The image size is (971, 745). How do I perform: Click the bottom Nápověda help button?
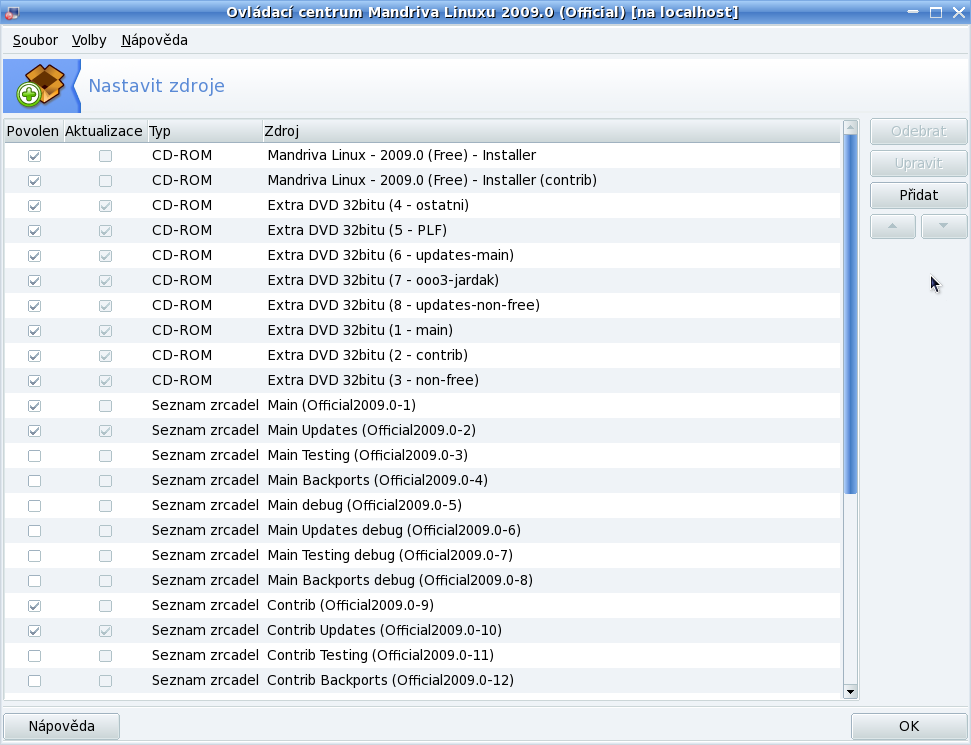tap(61, 726)
